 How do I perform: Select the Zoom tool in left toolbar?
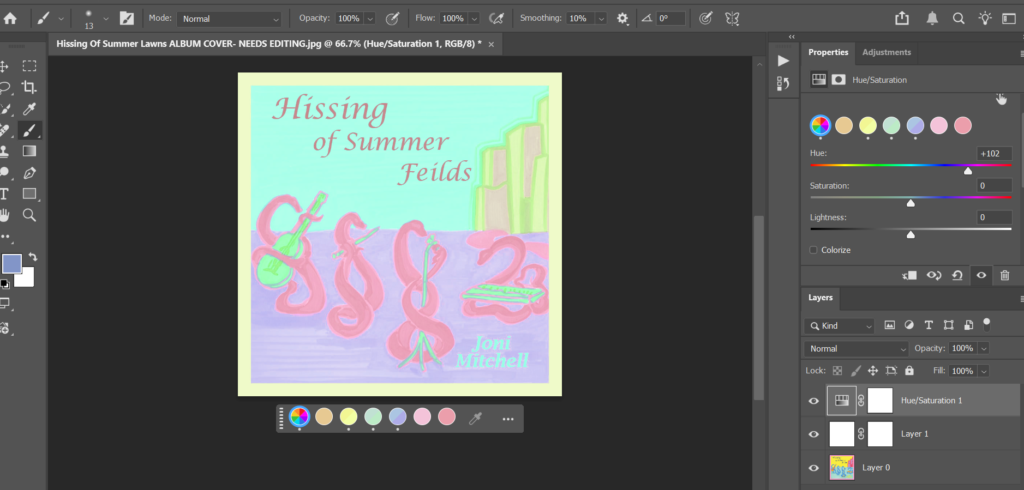tap(29, 215)
